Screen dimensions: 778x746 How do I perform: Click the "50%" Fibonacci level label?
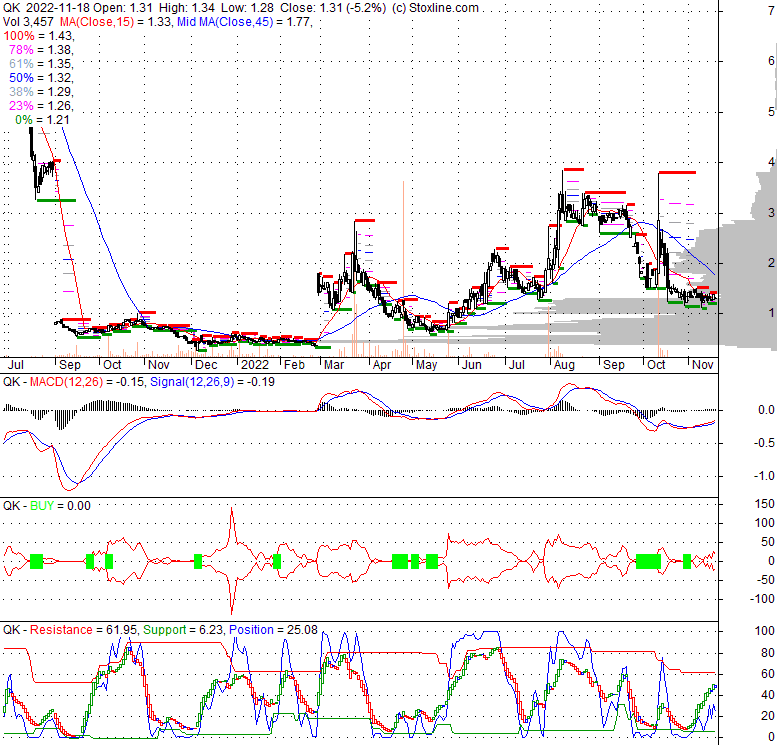coord(21,77)
